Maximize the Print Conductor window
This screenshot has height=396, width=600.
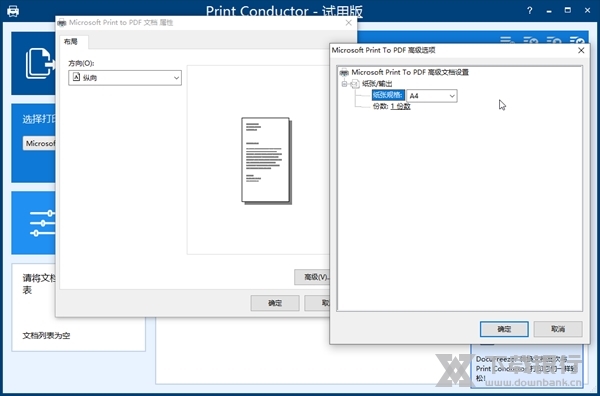click(x=568, y=10)
